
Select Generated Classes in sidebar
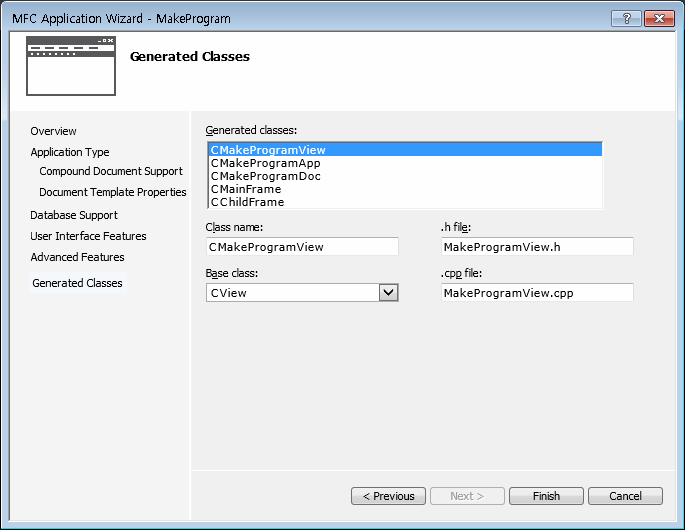click(x=77, y=283)
